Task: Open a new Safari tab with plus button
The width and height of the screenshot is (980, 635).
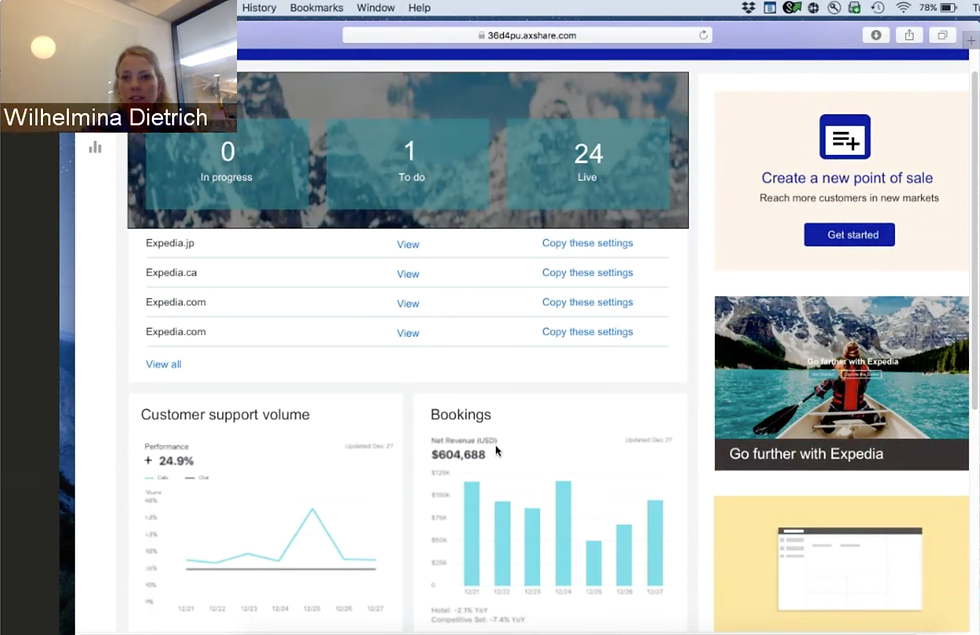Action: coord(971,41)
